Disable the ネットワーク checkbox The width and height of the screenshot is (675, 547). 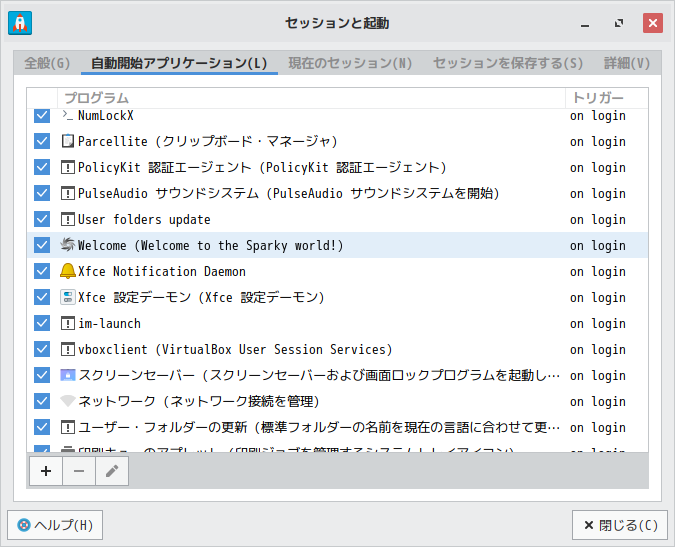click(42, 401)
